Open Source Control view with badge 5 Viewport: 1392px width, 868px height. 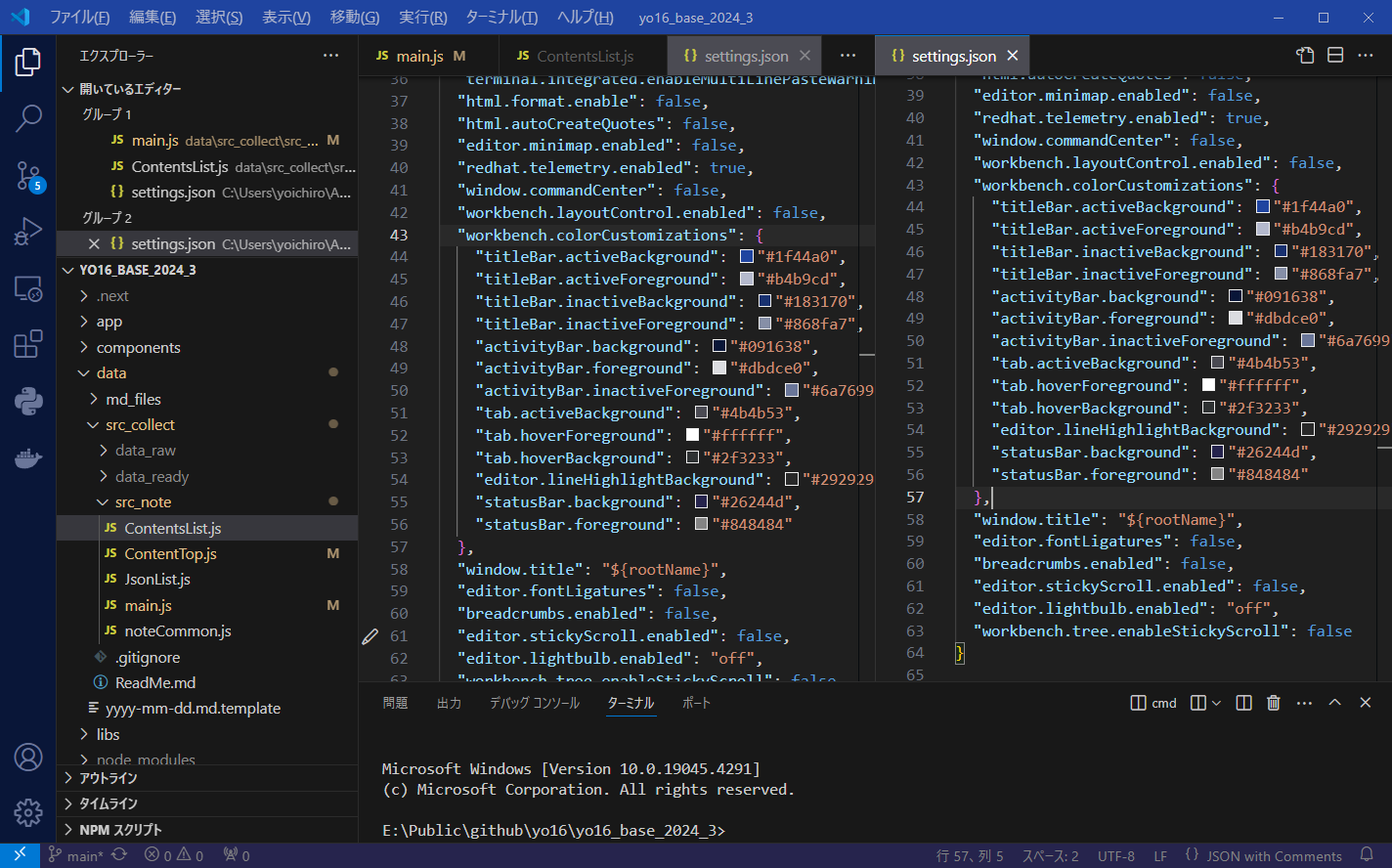pyautogui.click(x=28, y=176)
